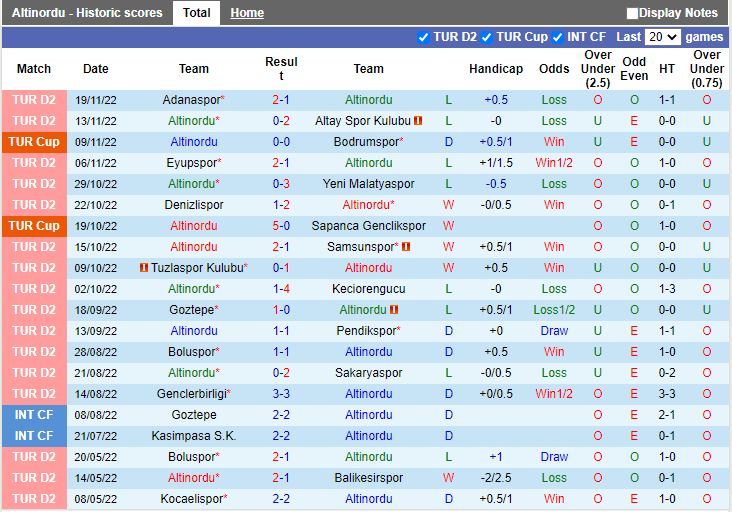
Task: Click the Win1/2 odds in Eyupspor row
Action: click(x=554, y=163)
